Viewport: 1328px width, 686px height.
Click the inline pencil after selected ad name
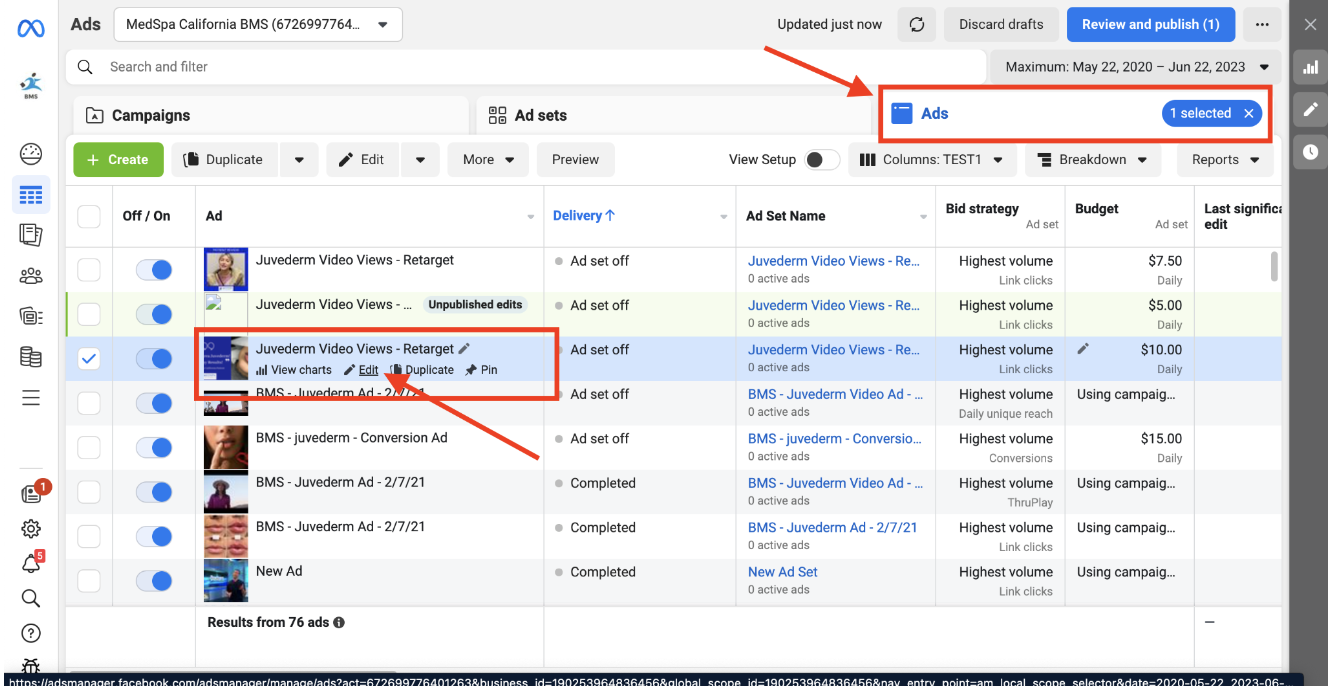pyautogui.click(x=464, y=348)
